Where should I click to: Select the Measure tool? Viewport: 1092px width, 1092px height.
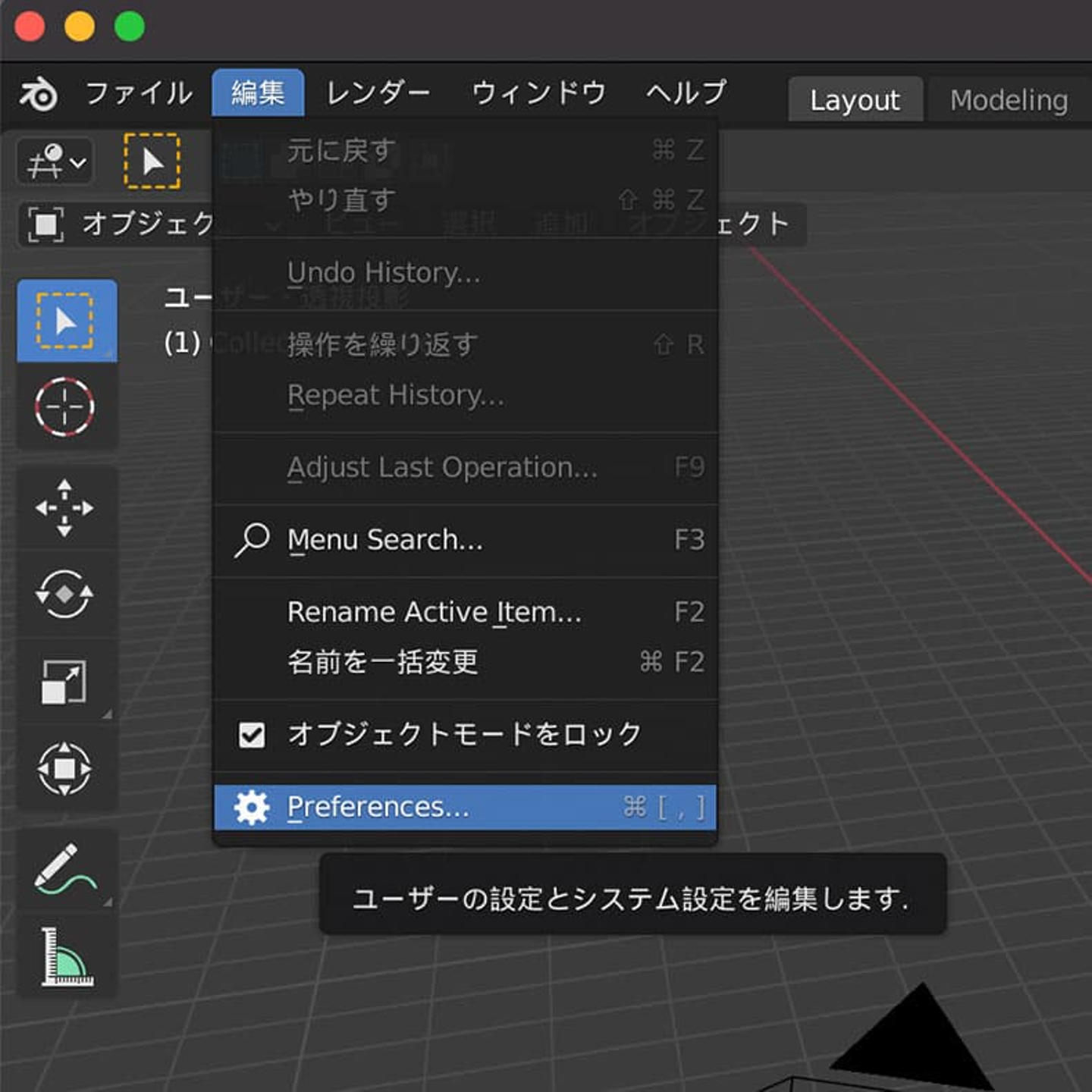pyautogui.click(x=65, y=956)
